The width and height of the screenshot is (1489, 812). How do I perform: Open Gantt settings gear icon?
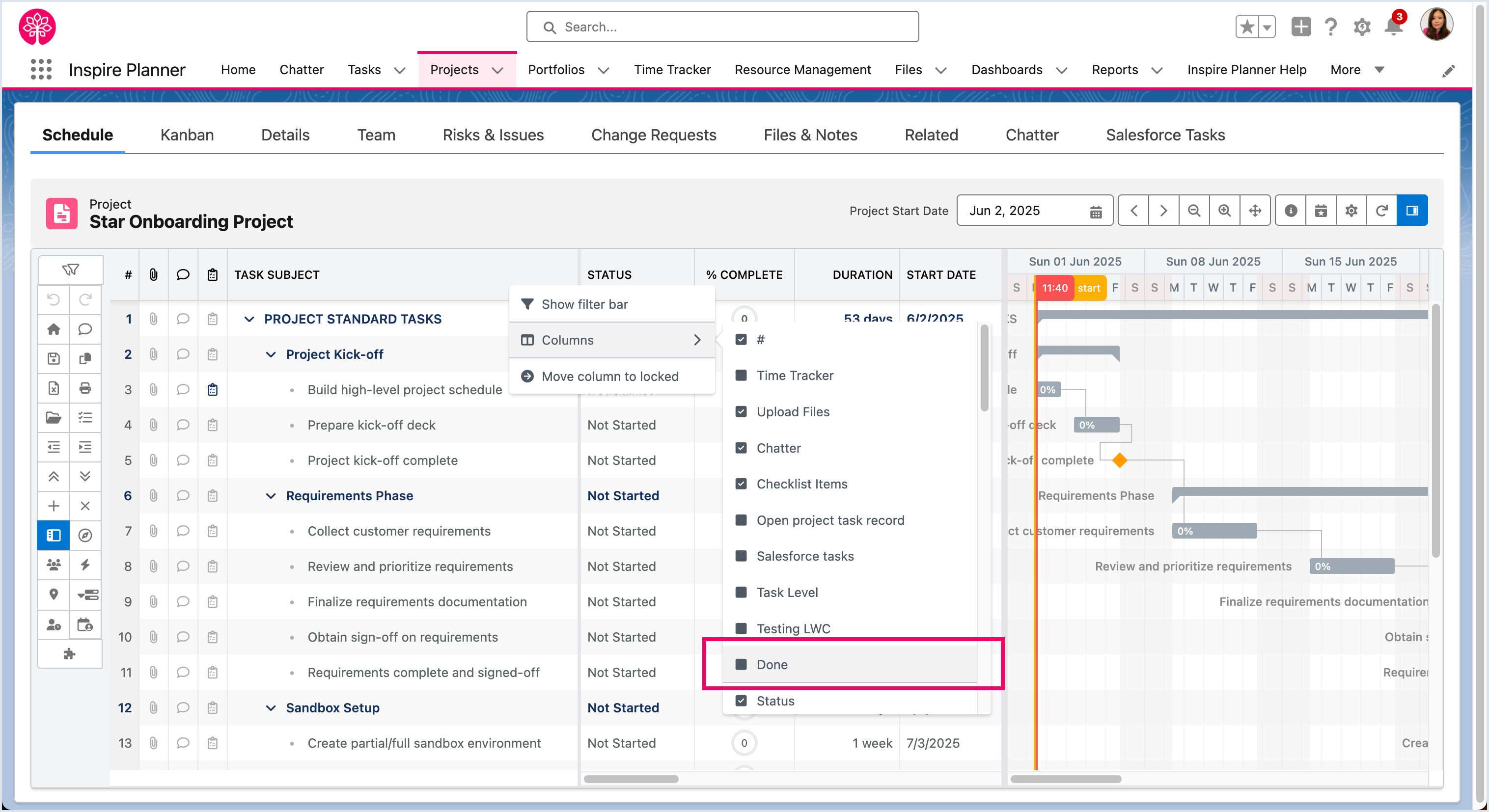[x=1351, y=211]
